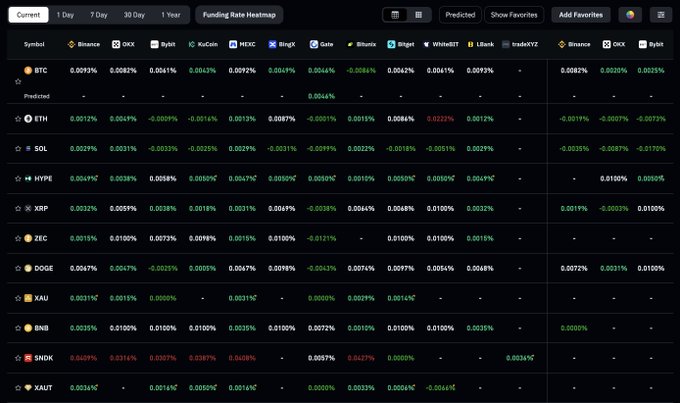Favorite SNDK with its star icon
Screen dimensions: 680x403
click(x=18, y=358)
